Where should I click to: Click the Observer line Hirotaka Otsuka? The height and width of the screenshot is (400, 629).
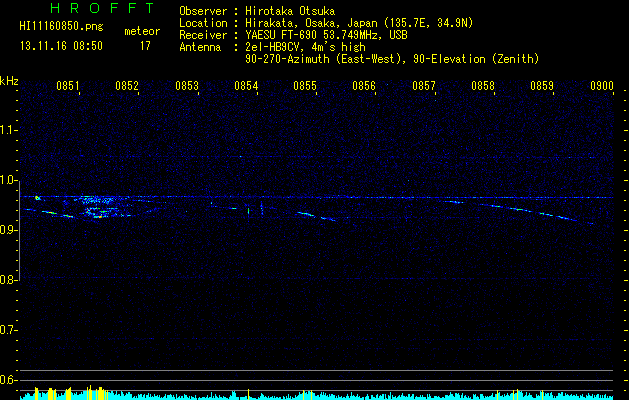pyautogui.click(x=257, y=11)
